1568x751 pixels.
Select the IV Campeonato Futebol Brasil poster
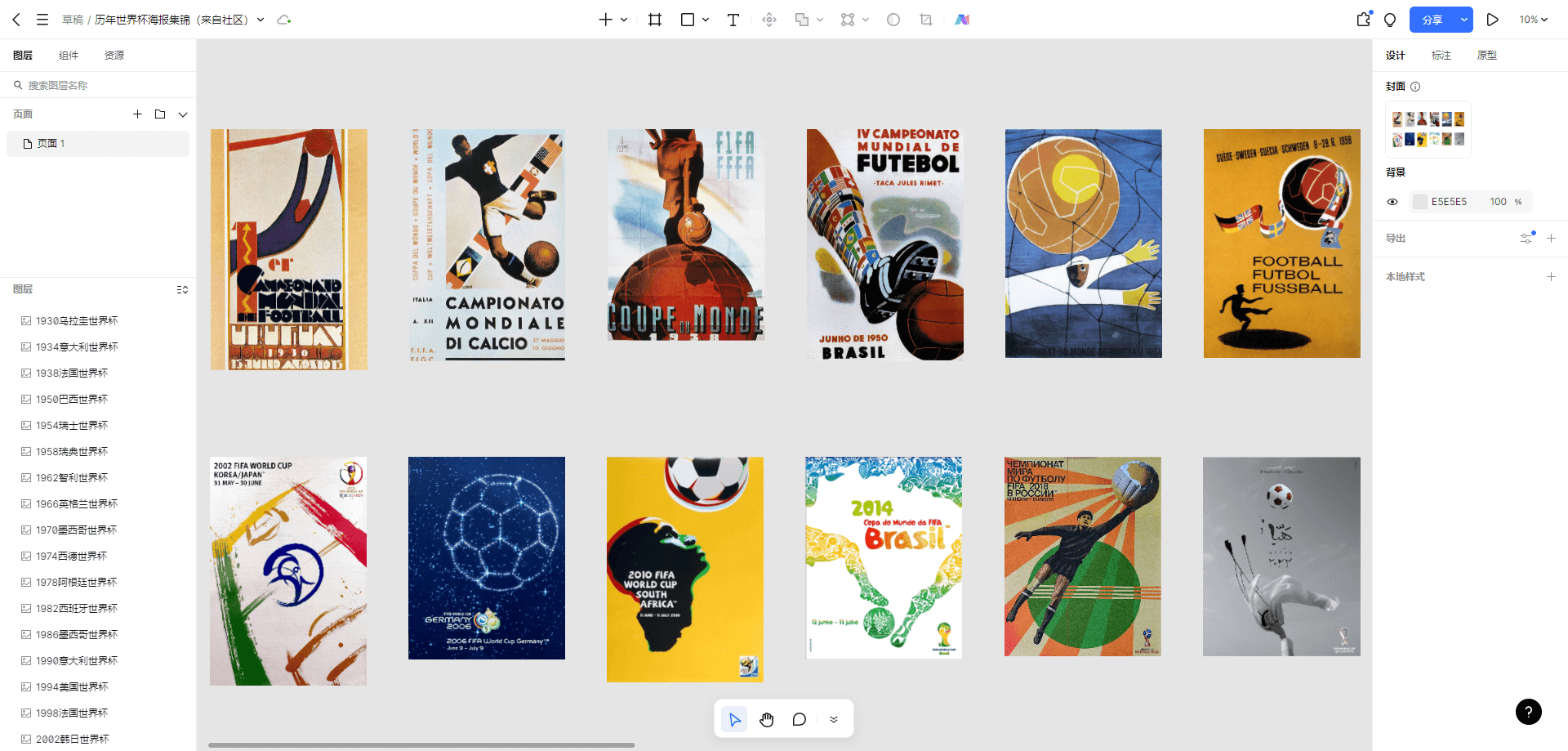885,244
